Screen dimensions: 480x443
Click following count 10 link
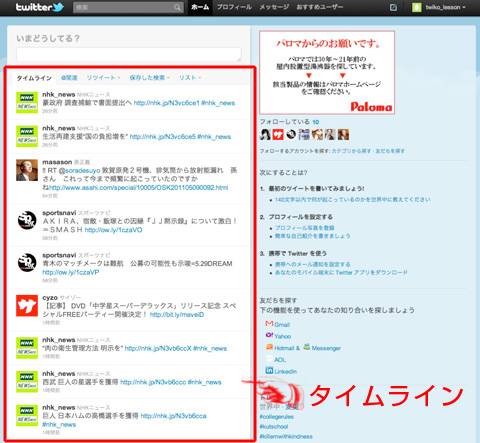click(316, 122)
